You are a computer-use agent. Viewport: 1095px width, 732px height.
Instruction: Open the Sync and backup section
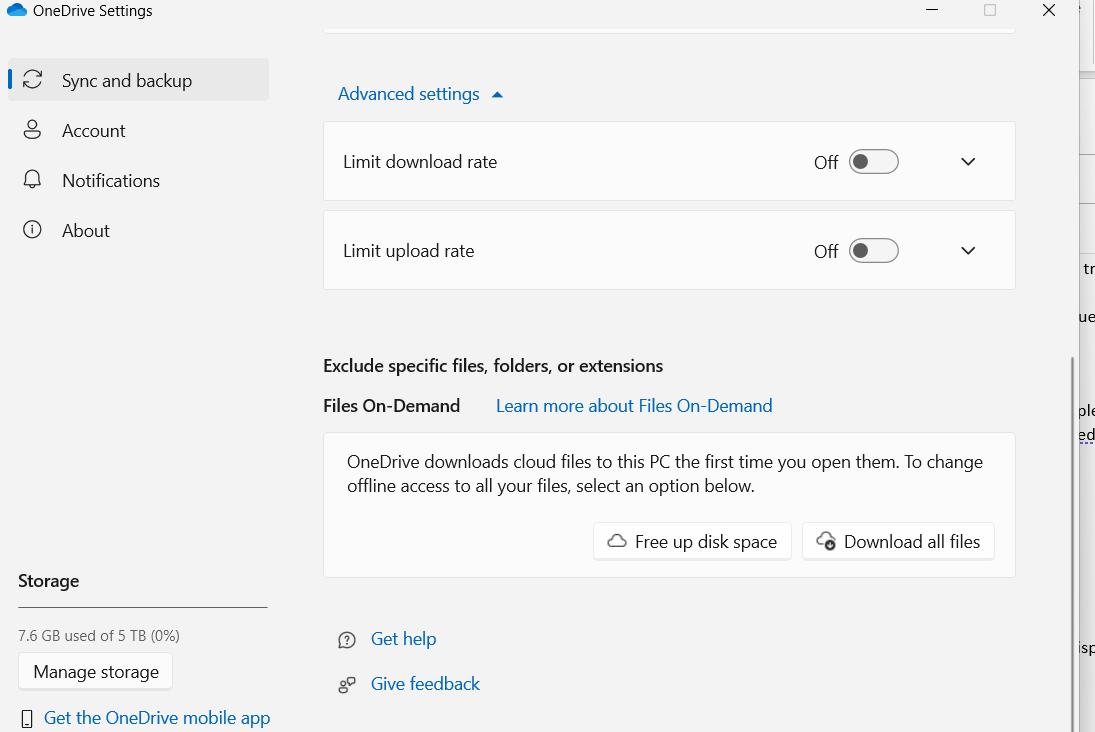click(138, 80)
